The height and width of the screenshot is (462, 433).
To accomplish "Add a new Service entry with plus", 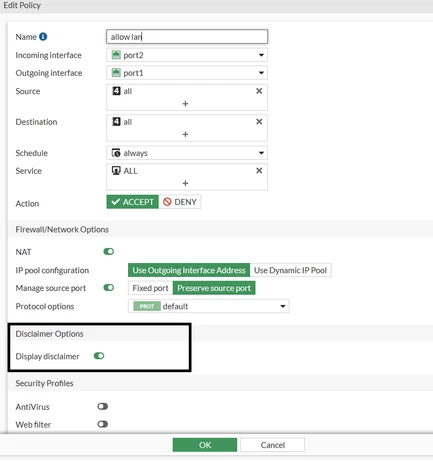I will click(185, 183).
